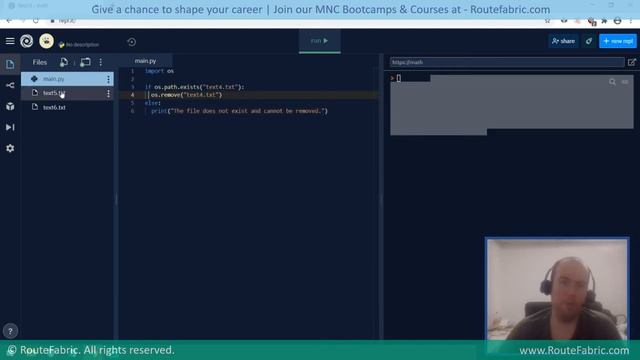This screenshot has width=640, height=360.
Task: Open the hamburger menu in the header
Action: [x=10, y=41]
